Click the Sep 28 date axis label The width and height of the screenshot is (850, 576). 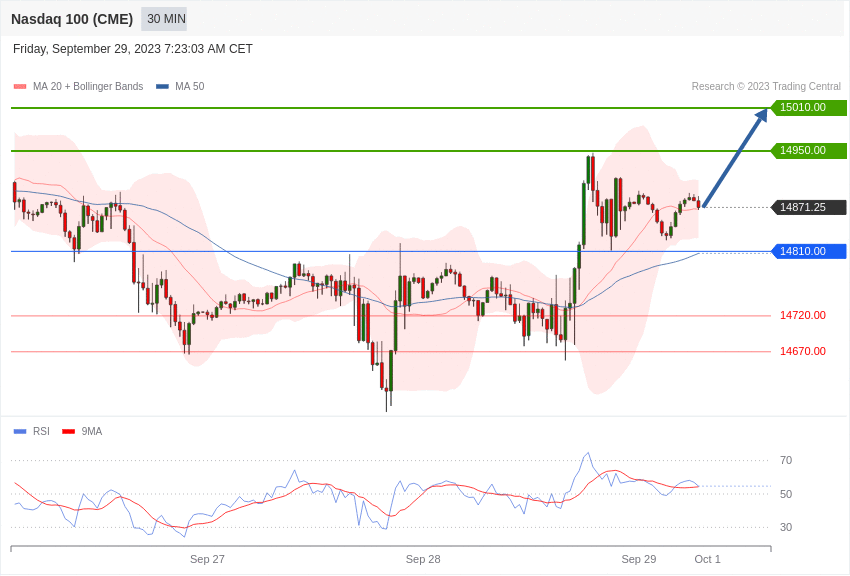tap(423, 559)
